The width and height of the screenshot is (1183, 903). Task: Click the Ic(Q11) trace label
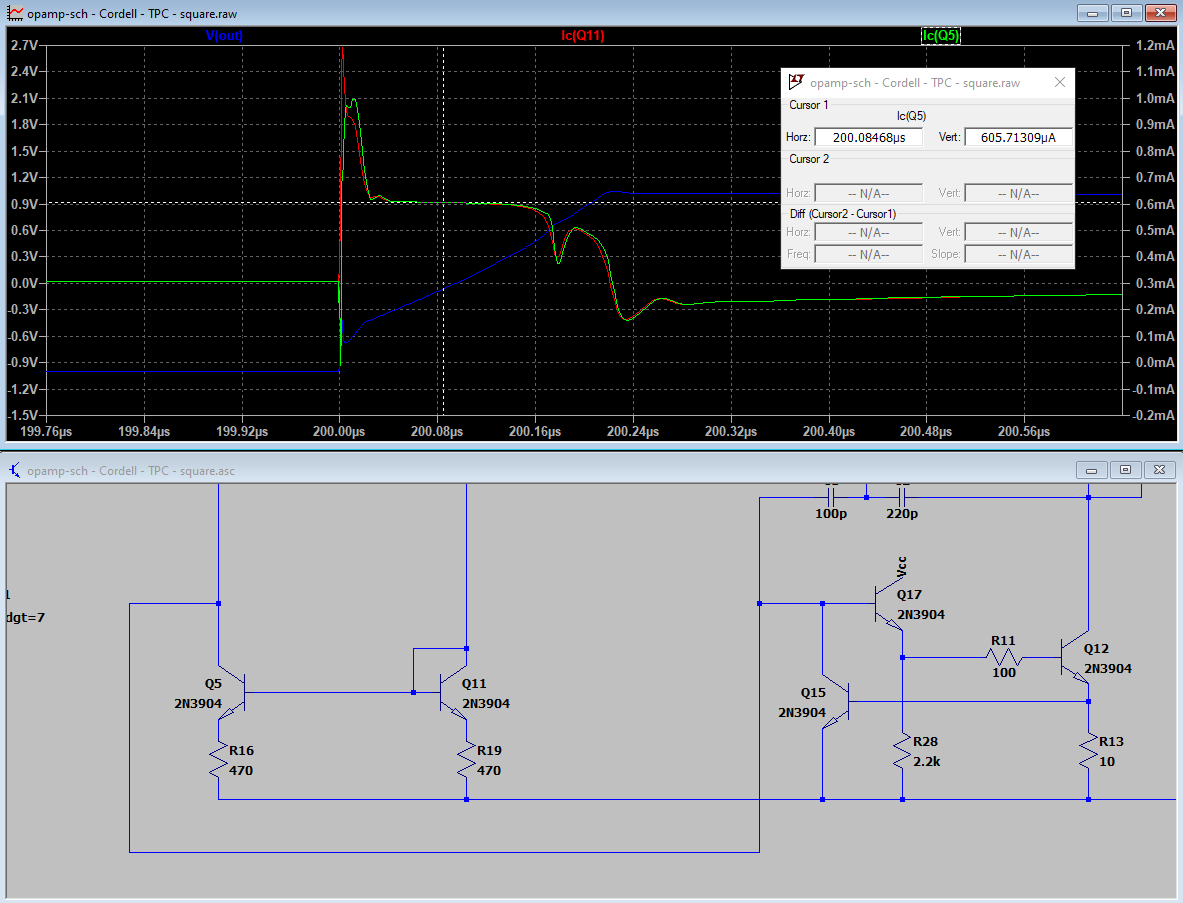pos(582,35)
